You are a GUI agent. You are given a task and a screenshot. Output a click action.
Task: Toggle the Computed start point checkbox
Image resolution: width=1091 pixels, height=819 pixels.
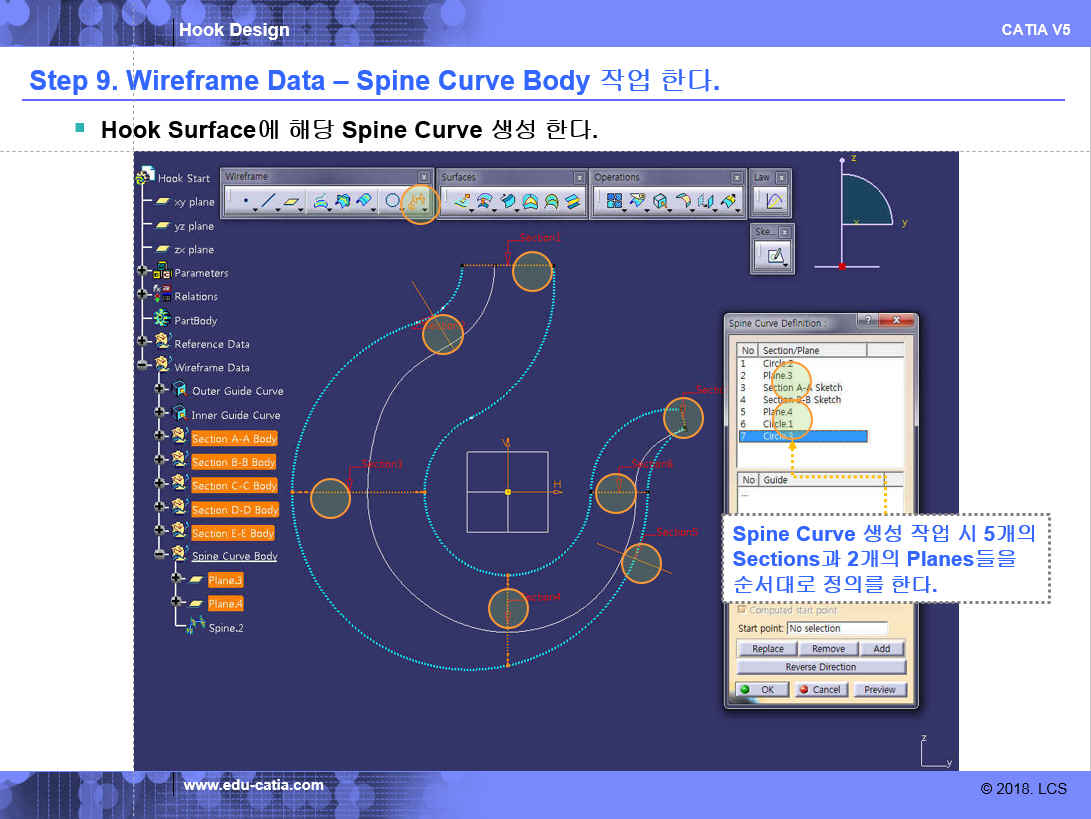pyautogui.click(x=741, y=610)
